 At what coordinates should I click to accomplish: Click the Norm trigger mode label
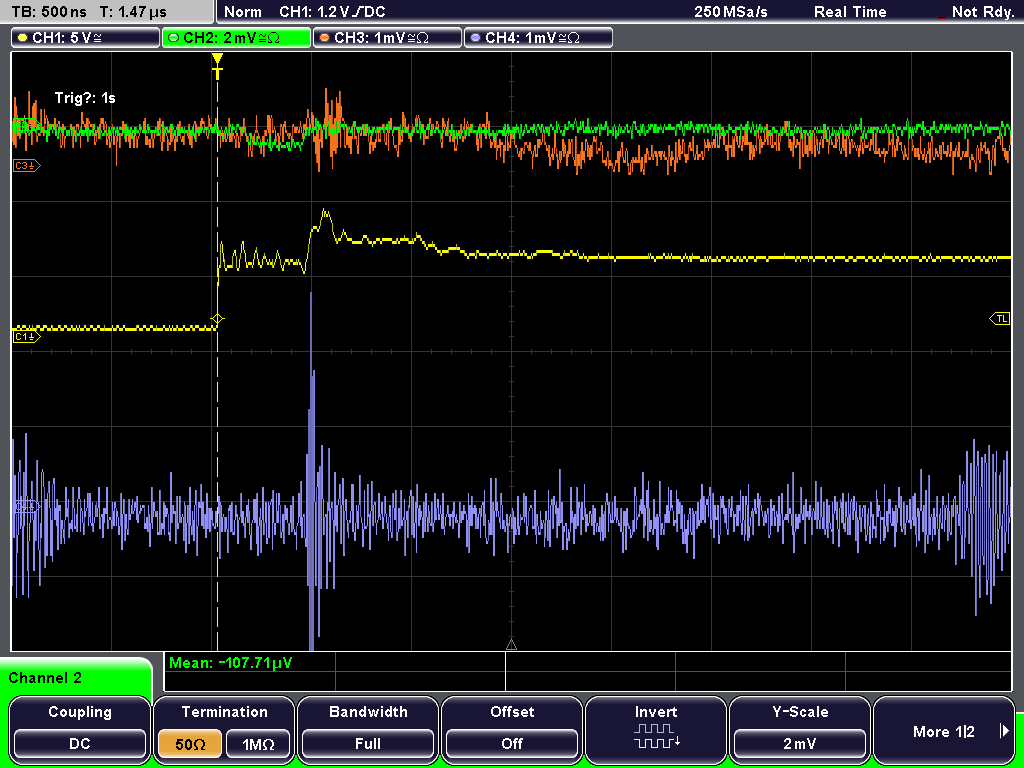click(x=243, y=12)
